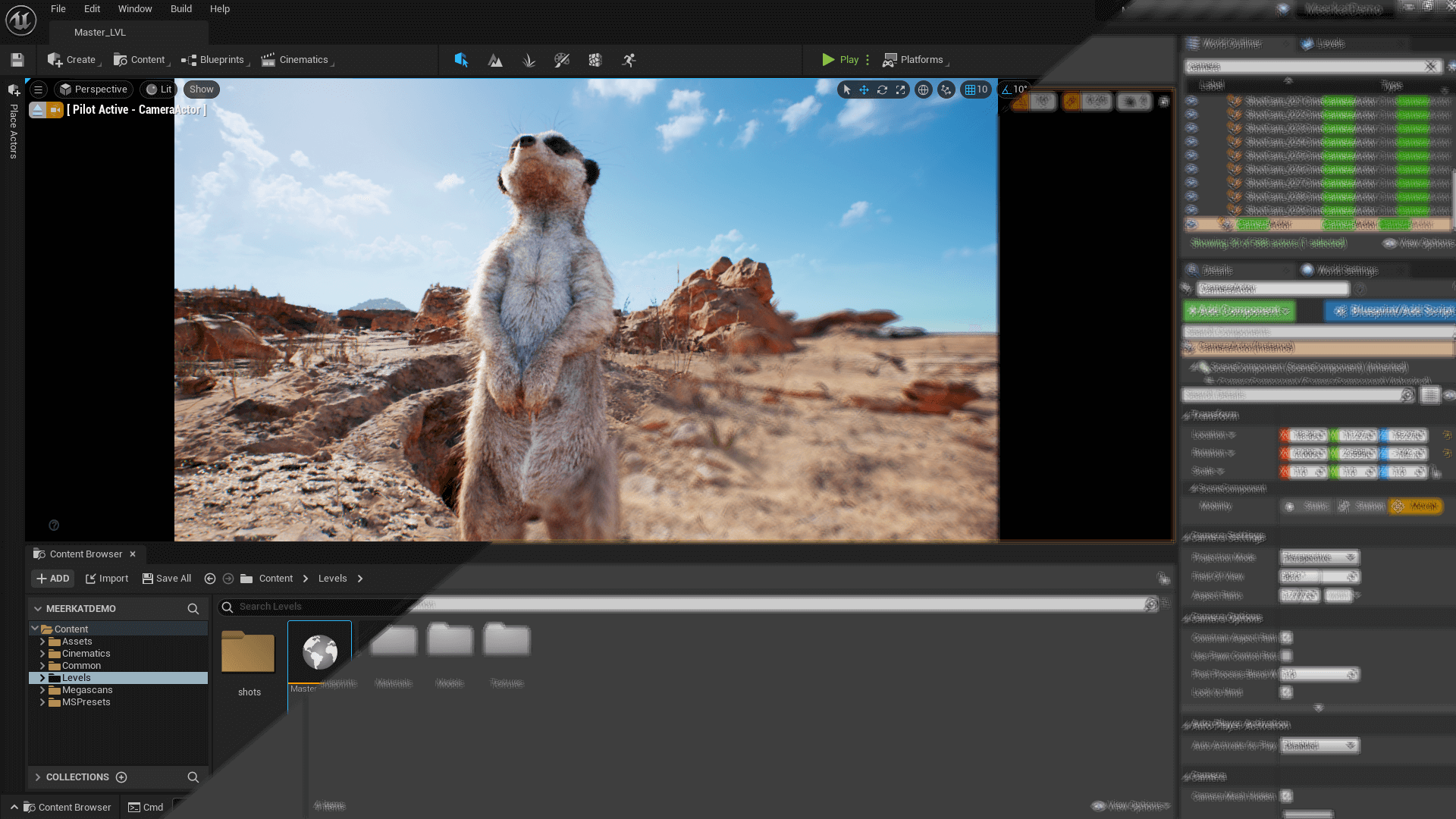The width and height of the screenshot is (1456, 819).
Task: Expand the Cinematics folder in content tree
Action: point(44,653)
